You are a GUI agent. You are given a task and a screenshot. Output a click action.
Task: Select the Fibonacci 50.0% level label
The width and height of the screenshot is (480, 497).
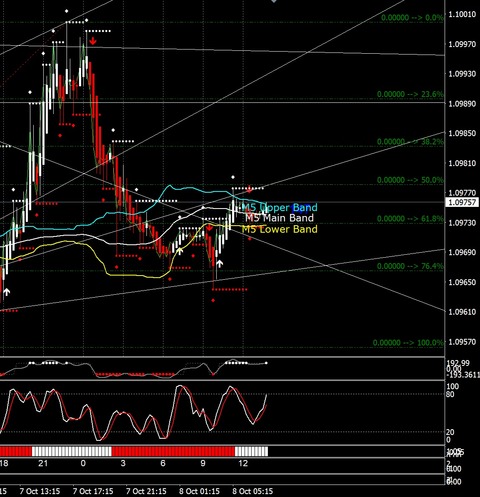[x=410, y=180]
